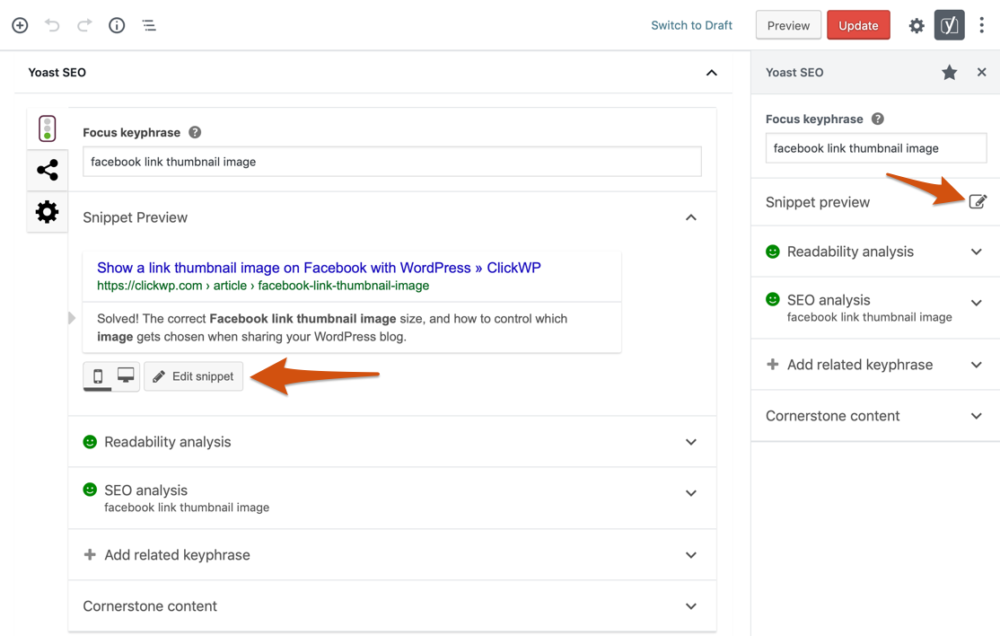Switch snippet preview to desktop view
Viewport: 1000px width, 636px height.
click(126, 376)
